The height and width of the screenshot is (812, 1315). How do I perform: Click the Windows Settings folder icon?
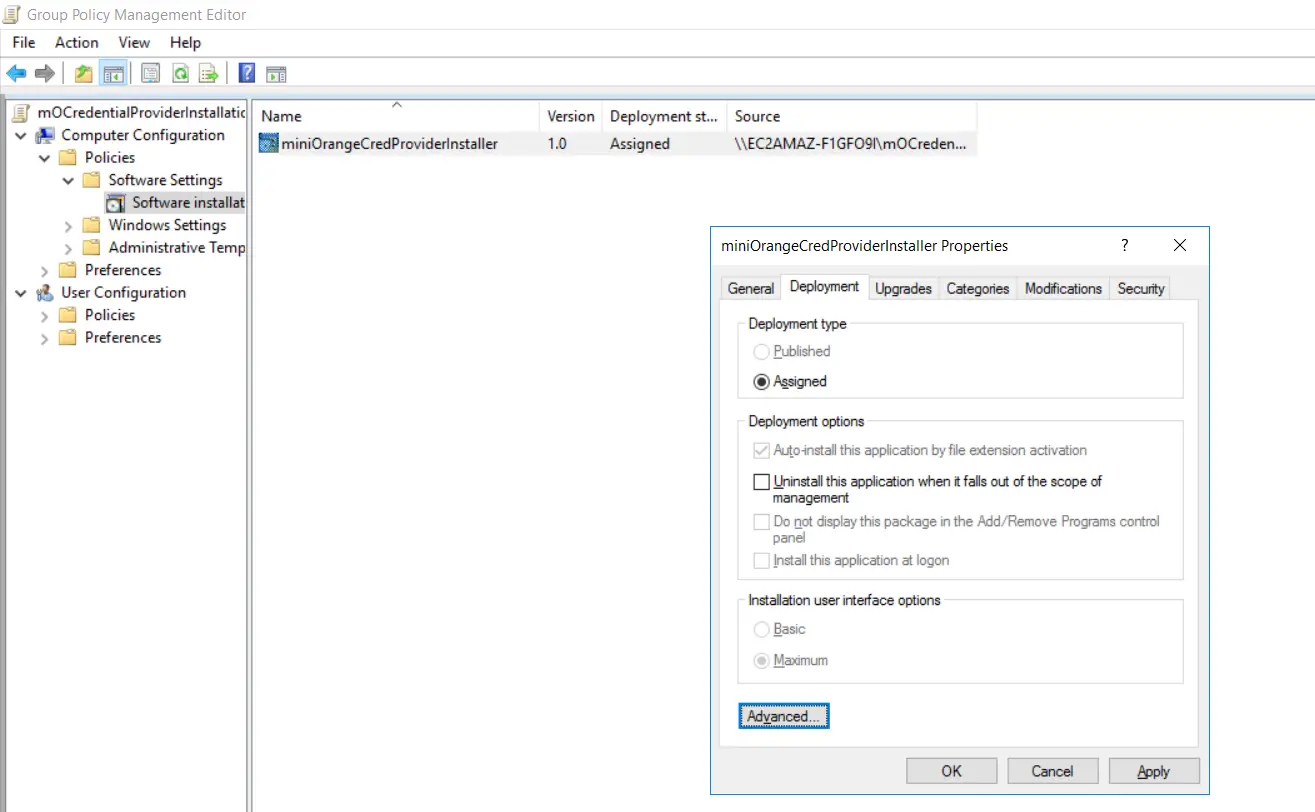(92, 225)
